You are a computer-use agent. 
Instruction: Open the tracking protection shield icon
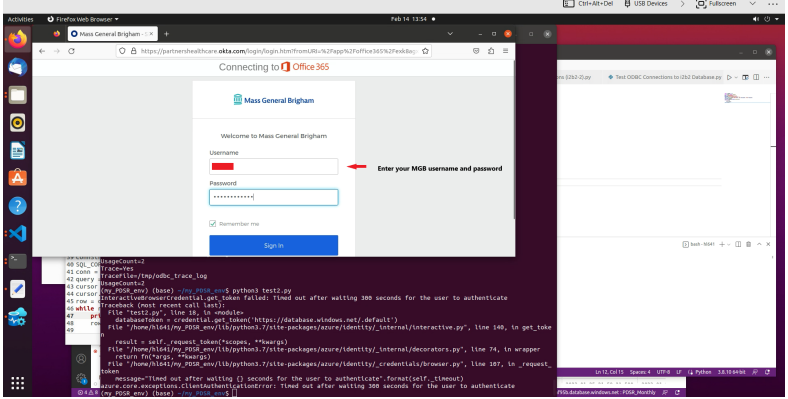coord(122,51)
